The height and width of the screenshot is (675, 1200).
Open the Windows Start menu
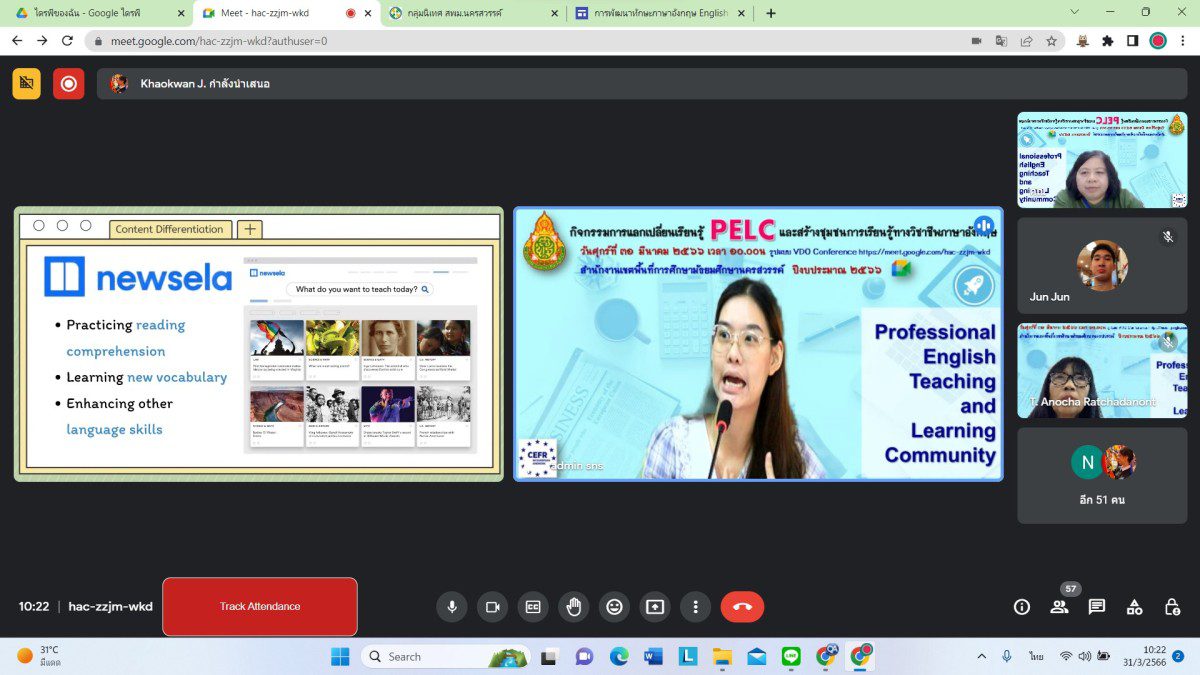tap(340, 656)
